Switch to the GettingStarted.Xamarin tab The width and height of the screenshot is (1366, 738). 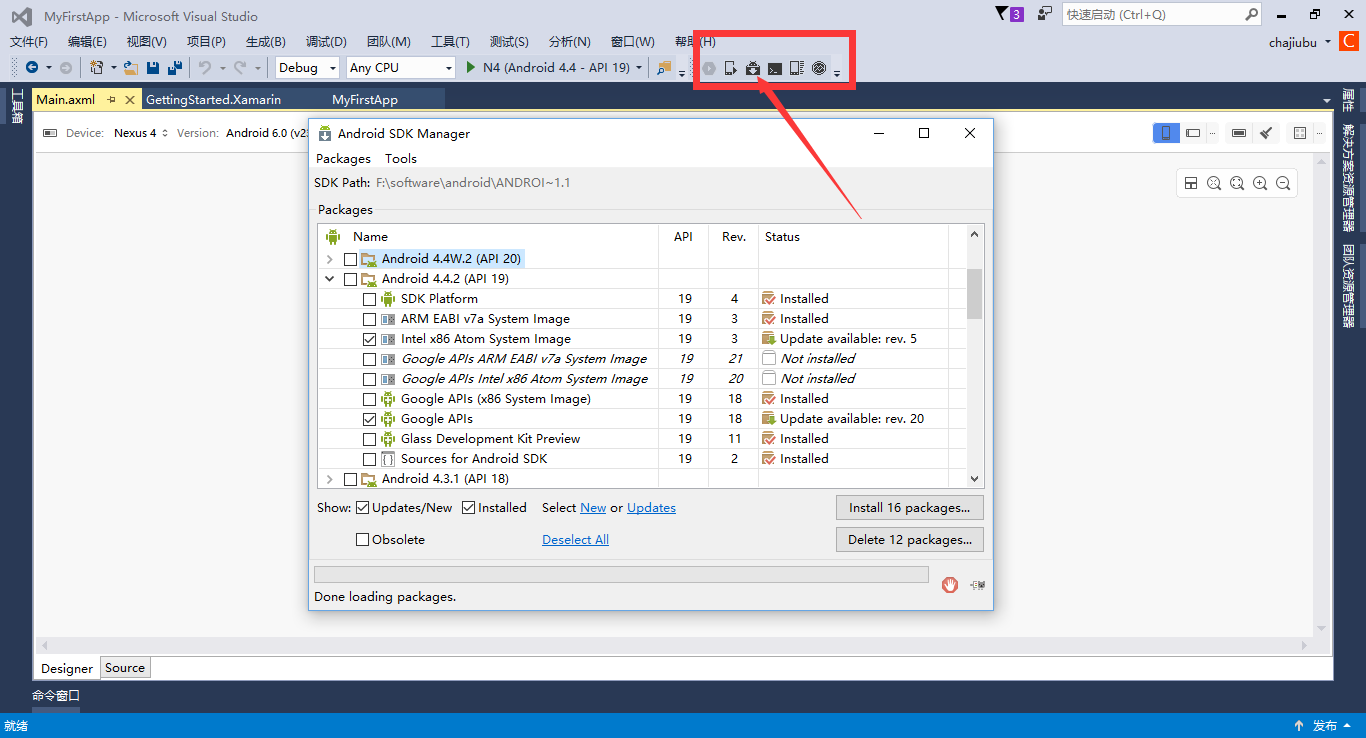point(214,100)
